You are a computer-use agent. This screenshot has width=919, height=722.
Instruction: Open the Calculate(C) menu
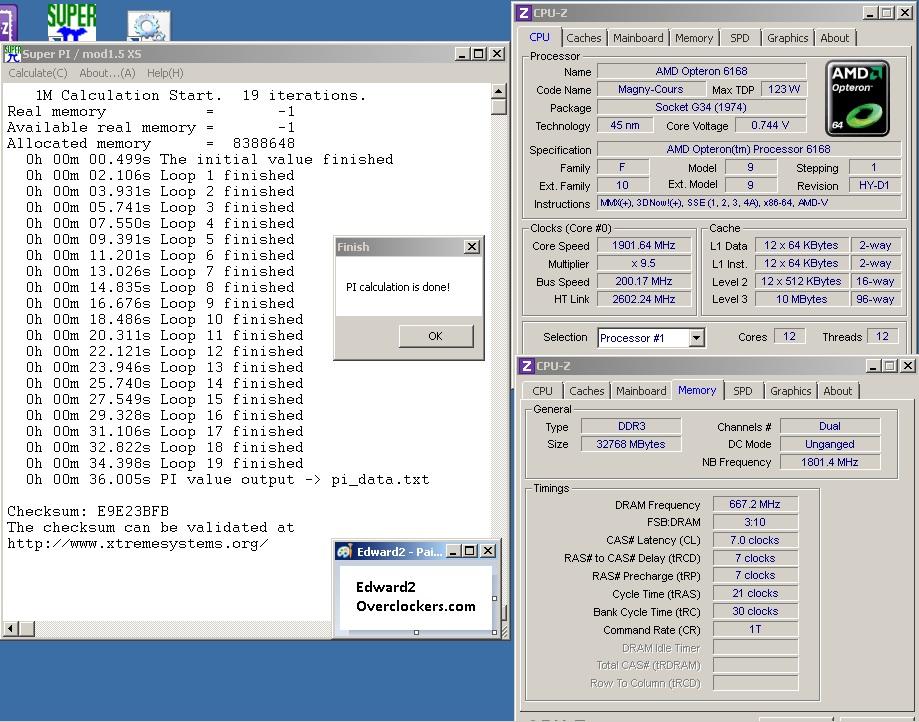click(x=38, y=73)
